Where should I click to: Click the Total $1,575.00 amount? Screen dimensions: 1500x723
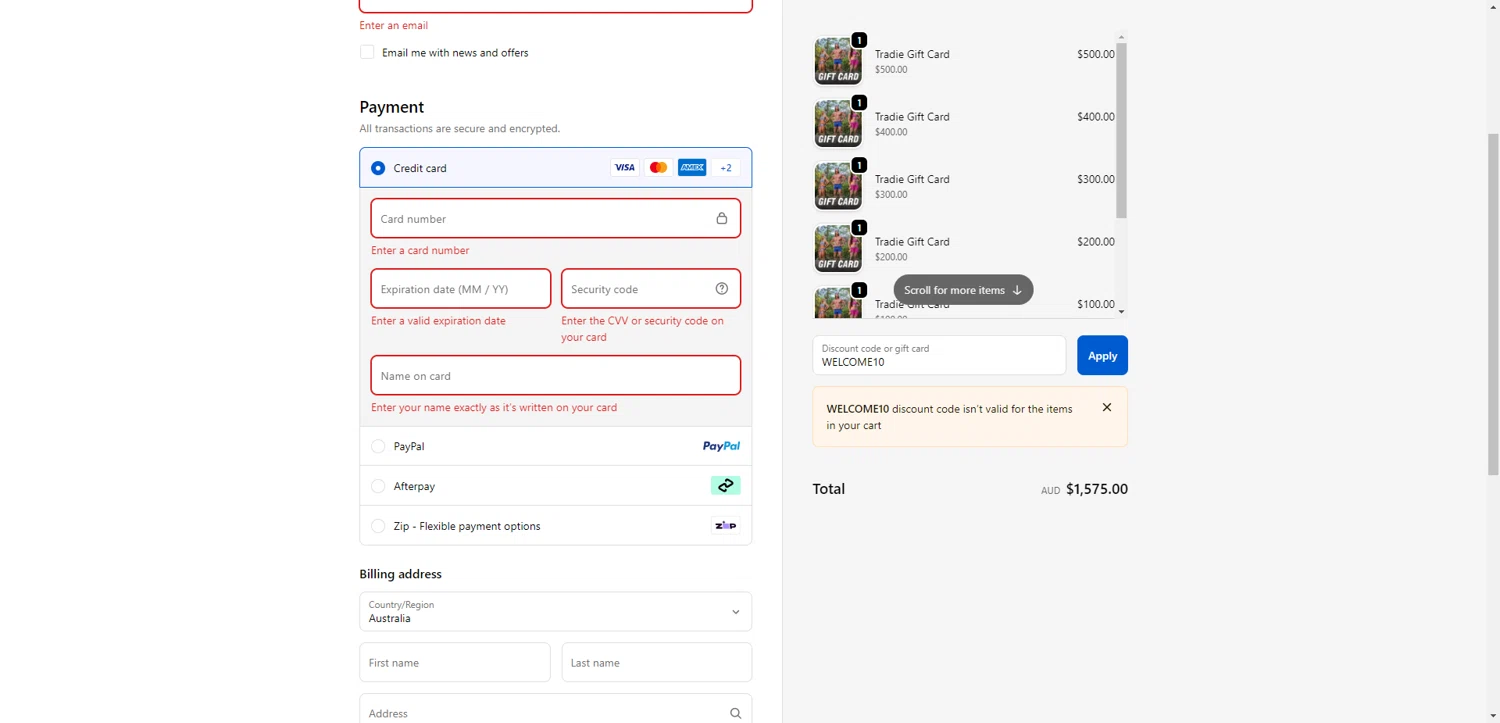(1096, 489)
